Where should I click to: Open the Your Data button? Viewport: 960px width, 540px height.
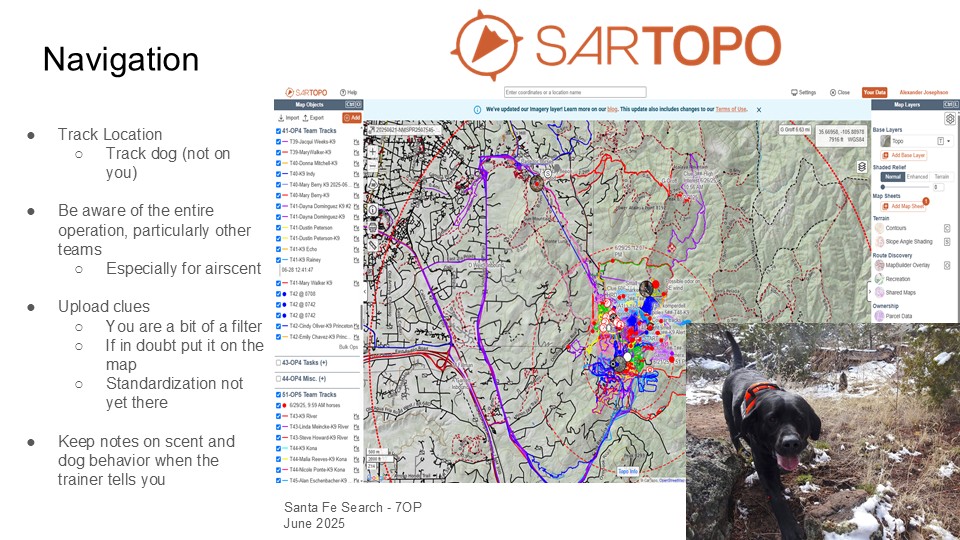874,92
